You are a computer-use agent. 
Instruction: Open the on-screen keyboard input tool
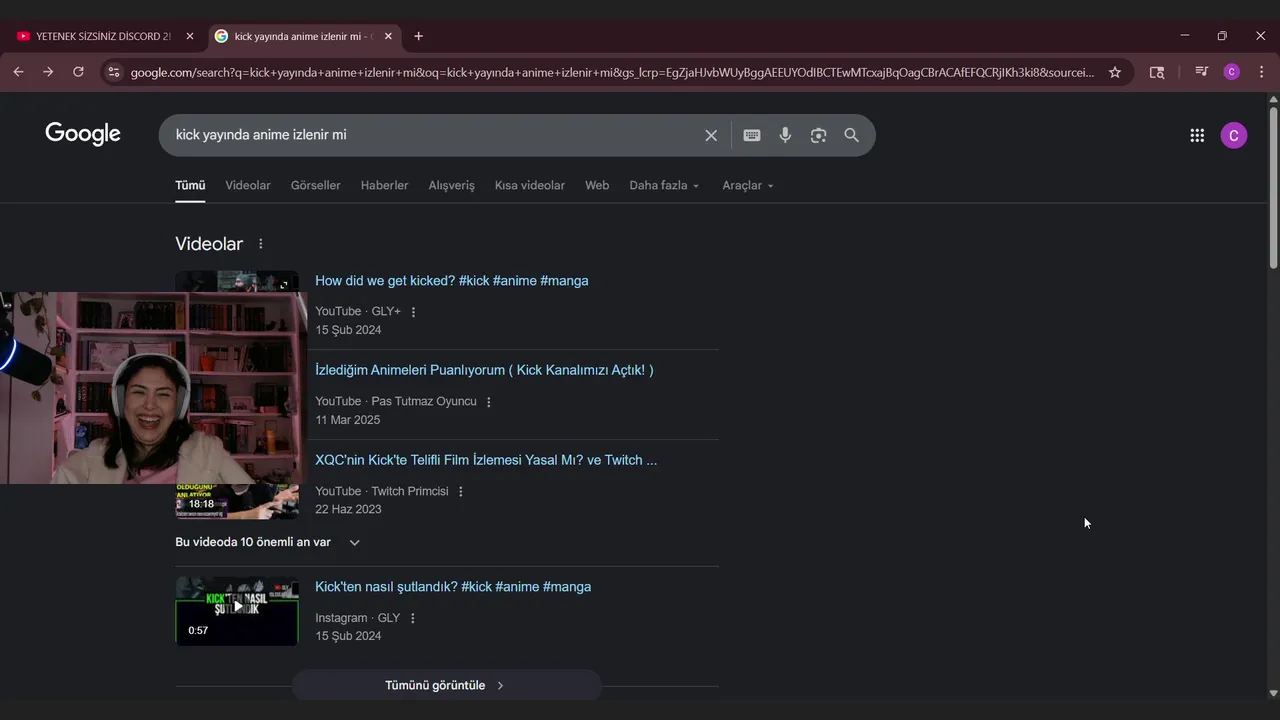pos(752,135)
